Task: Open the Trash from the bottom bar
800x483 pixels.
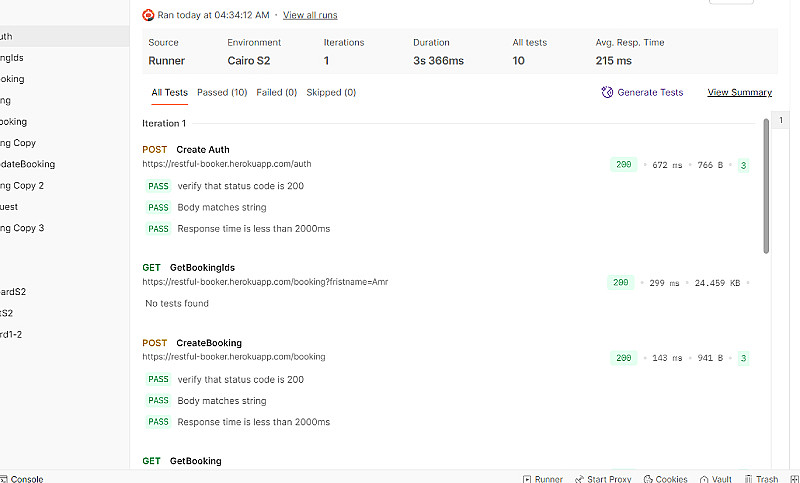Action: 760,479
